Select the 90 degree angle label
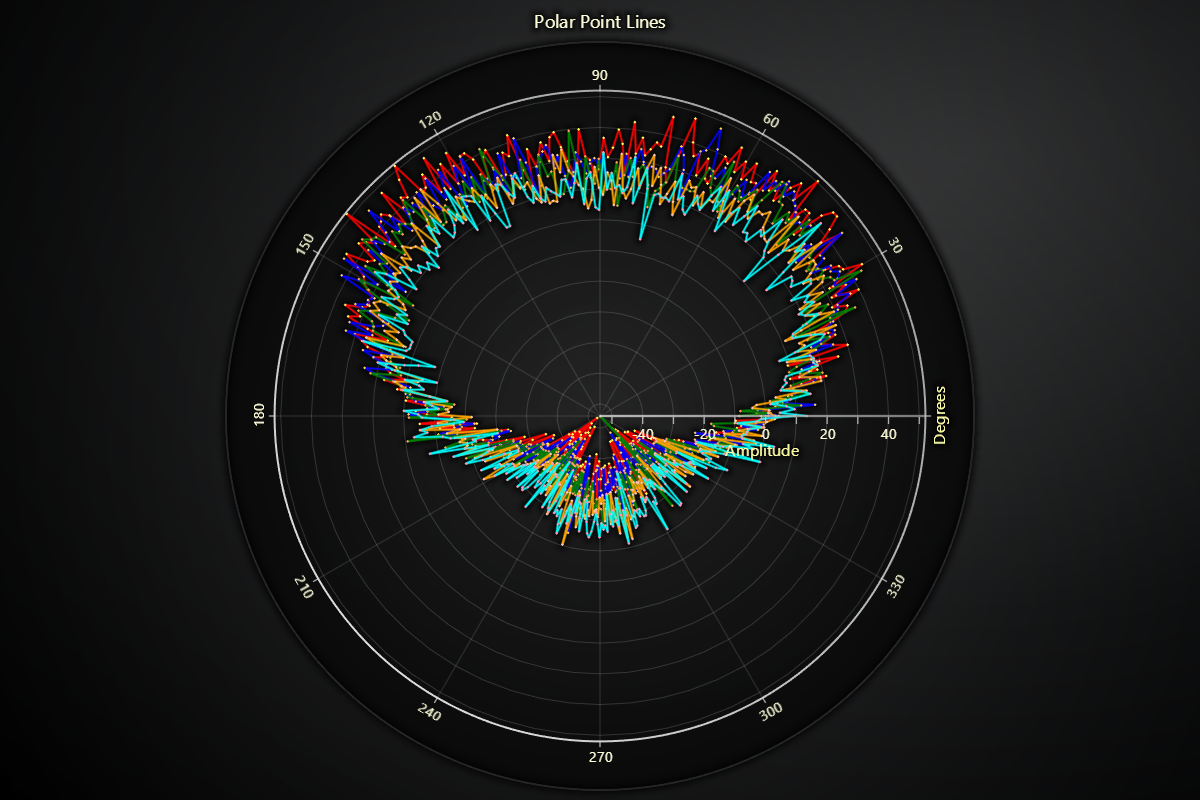 [600, 75]
